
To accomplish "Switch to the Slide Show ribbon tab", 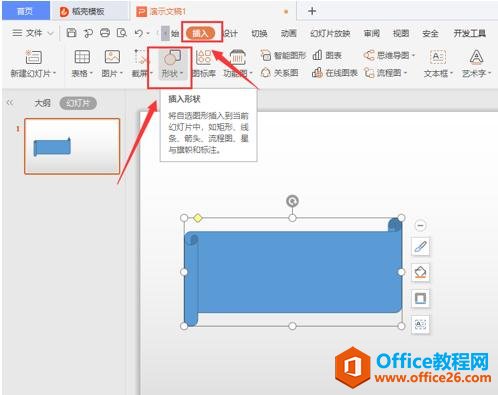I will [x=330, y=33].
